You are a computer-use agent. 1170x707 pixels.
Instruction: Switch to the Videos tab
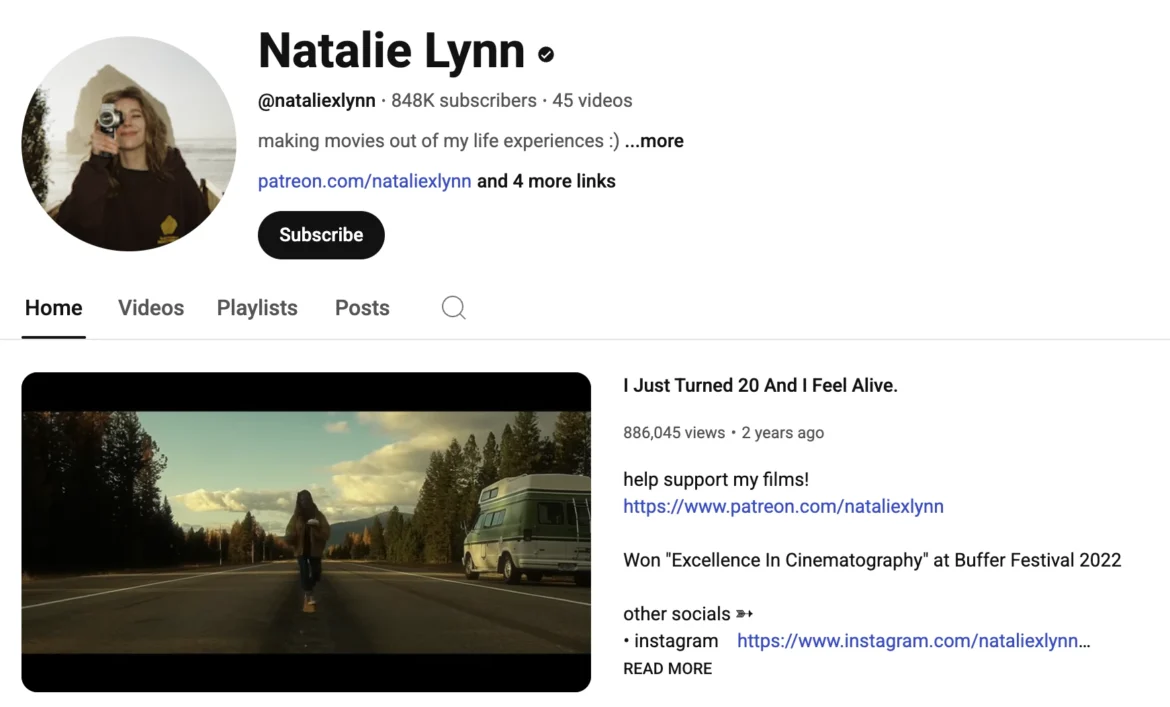point(150,308)
